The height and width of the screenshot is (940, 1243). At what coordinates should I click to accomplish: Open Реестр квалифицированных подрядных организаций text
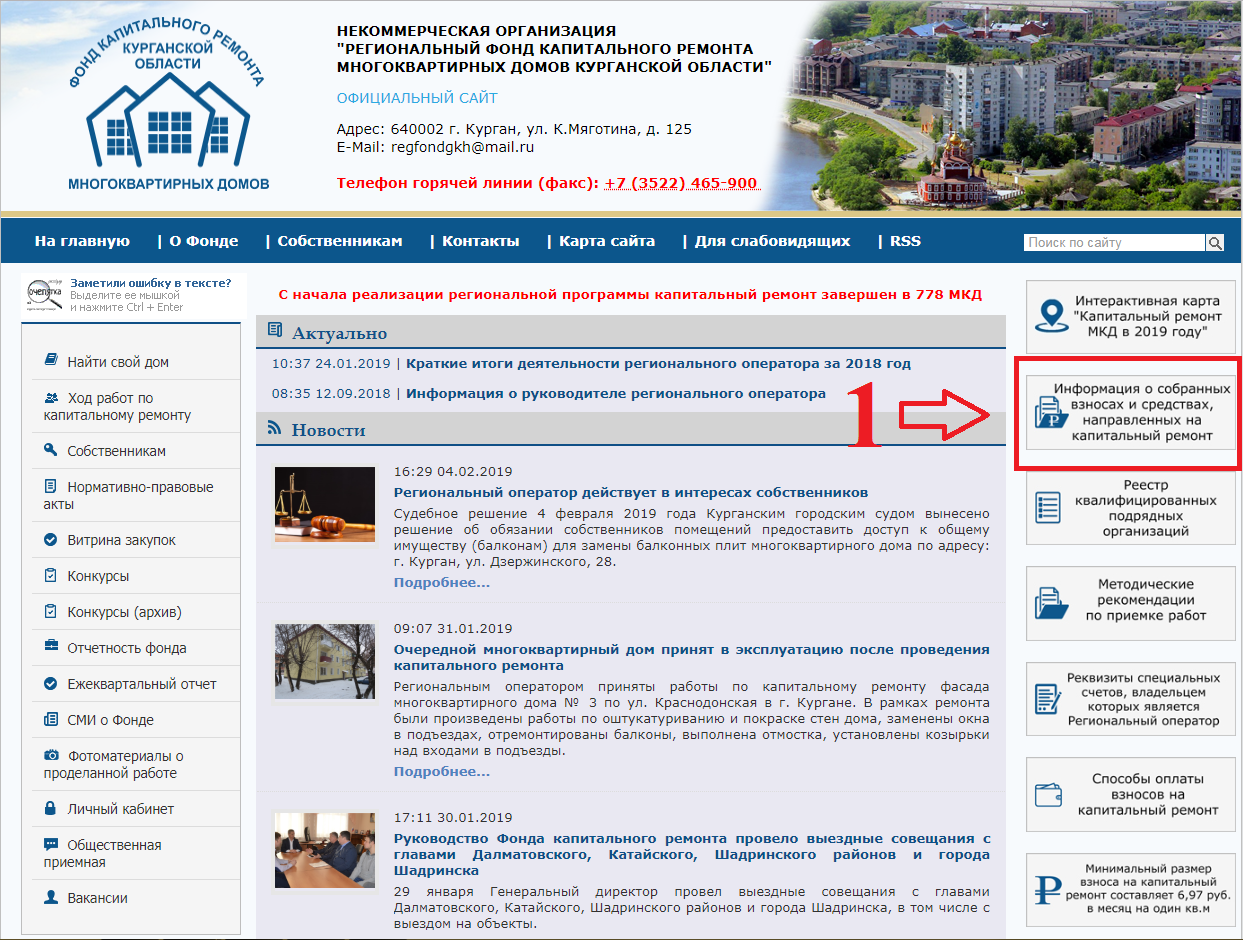pyautogui.click(x=1146, y=508)
